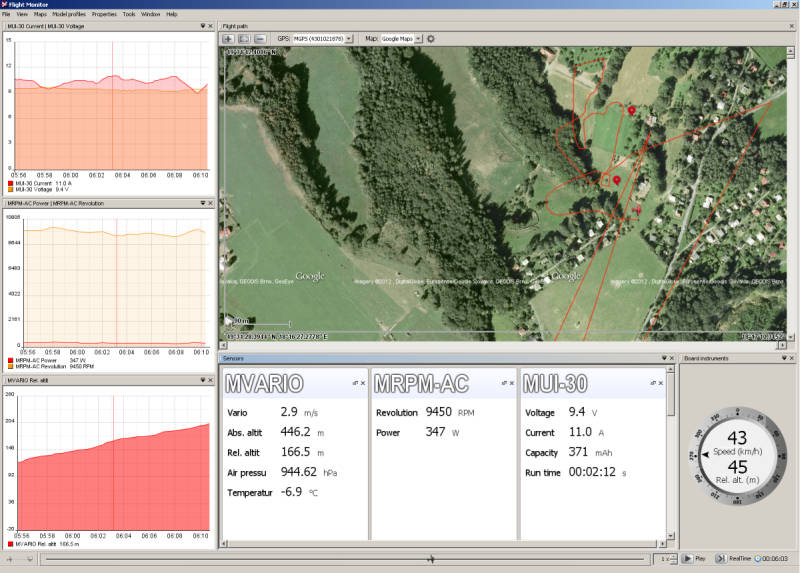Close the MUI-30 sensor card
The image size is (800, 573).
point(660,383)
